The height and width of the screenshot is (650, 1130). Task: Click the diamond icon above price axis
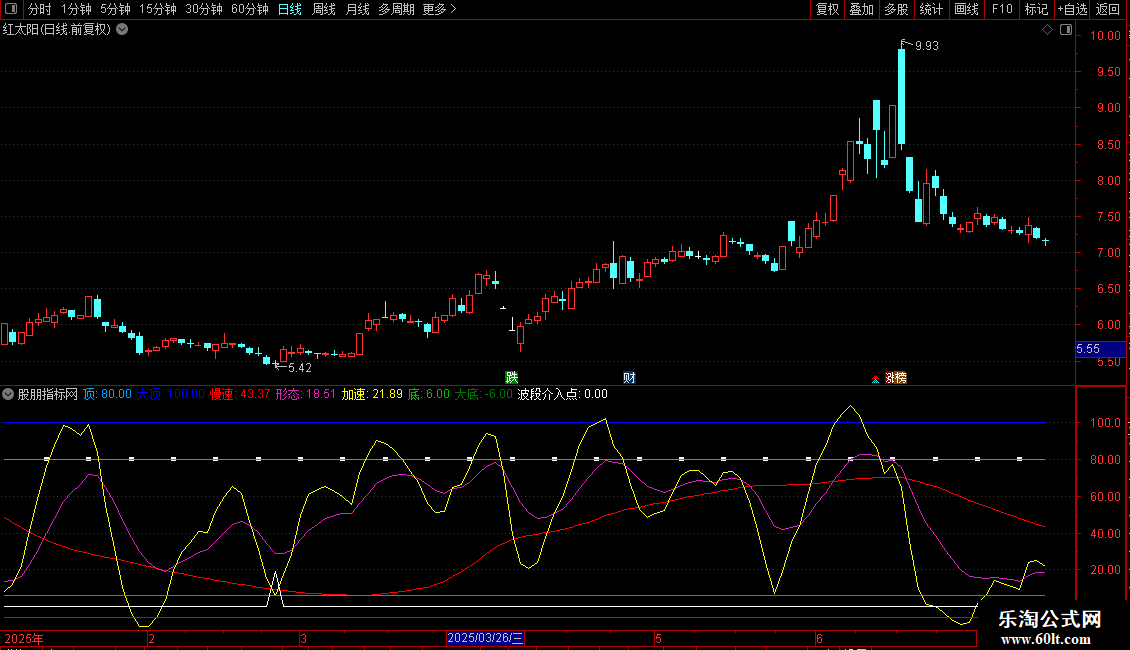[x=1047, y=30]
